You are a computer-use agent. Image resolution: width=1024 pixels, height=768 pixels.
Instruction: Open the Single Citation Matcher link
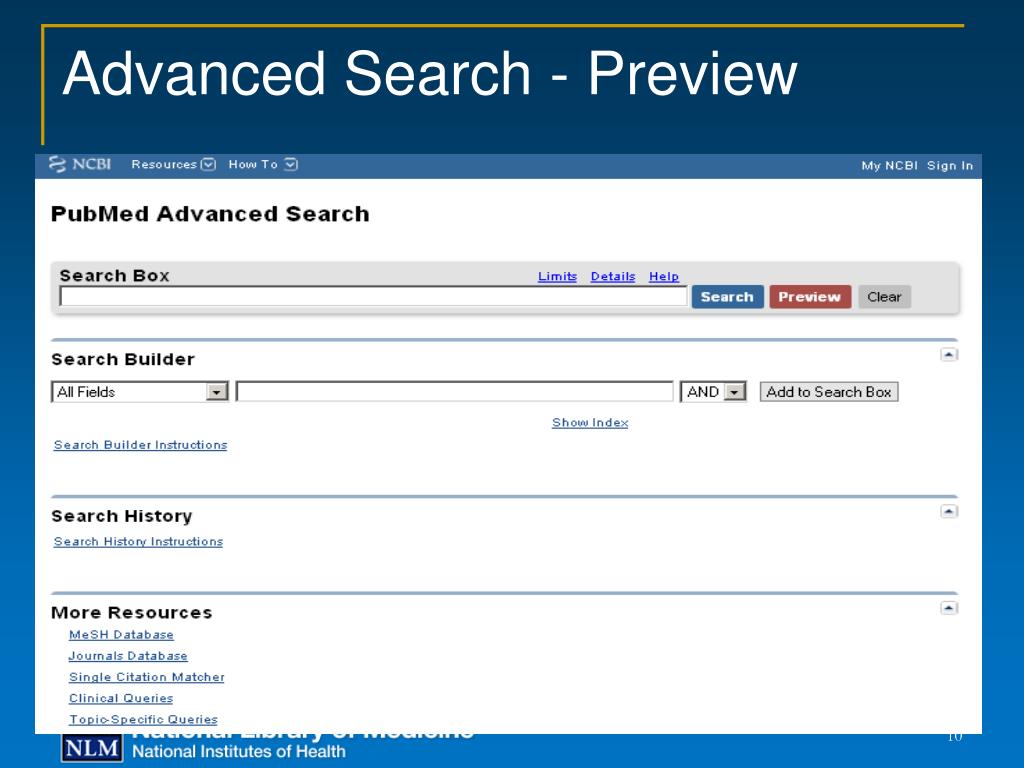[x=146, y=677]
